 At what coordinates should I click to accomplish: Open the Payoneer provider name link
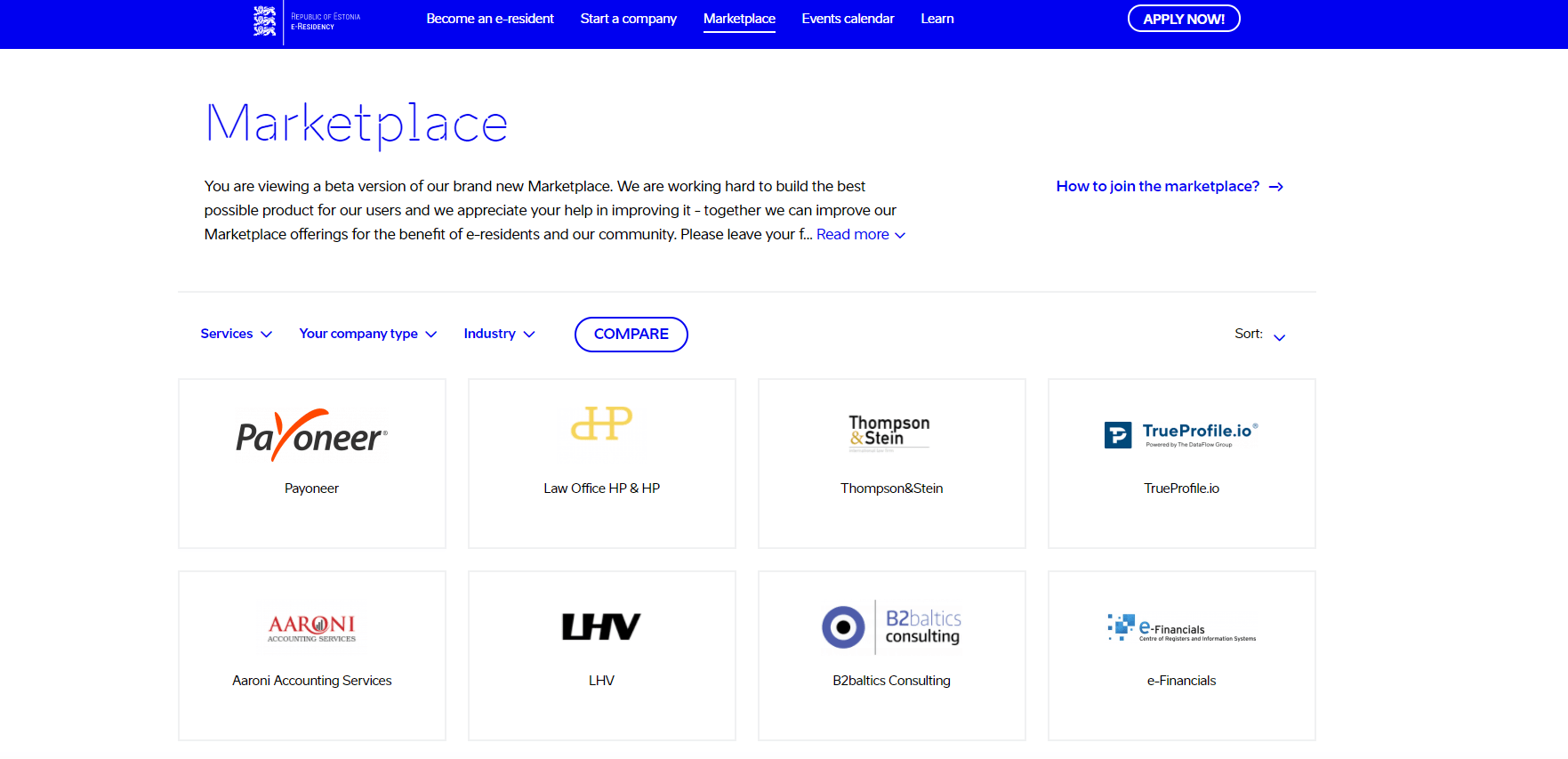click(311, 489)
